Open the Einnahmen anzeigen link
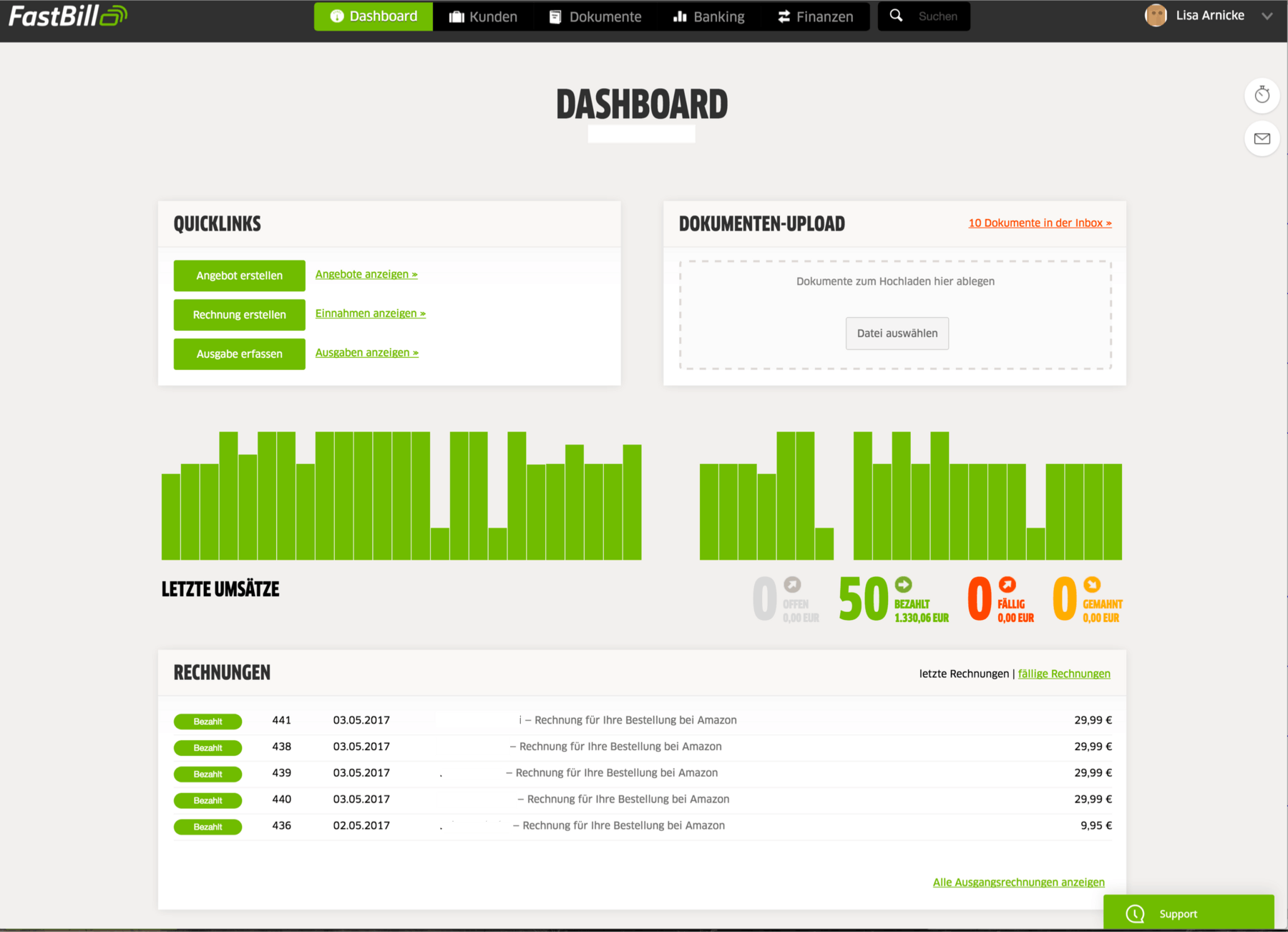 (x=371, y=314)
